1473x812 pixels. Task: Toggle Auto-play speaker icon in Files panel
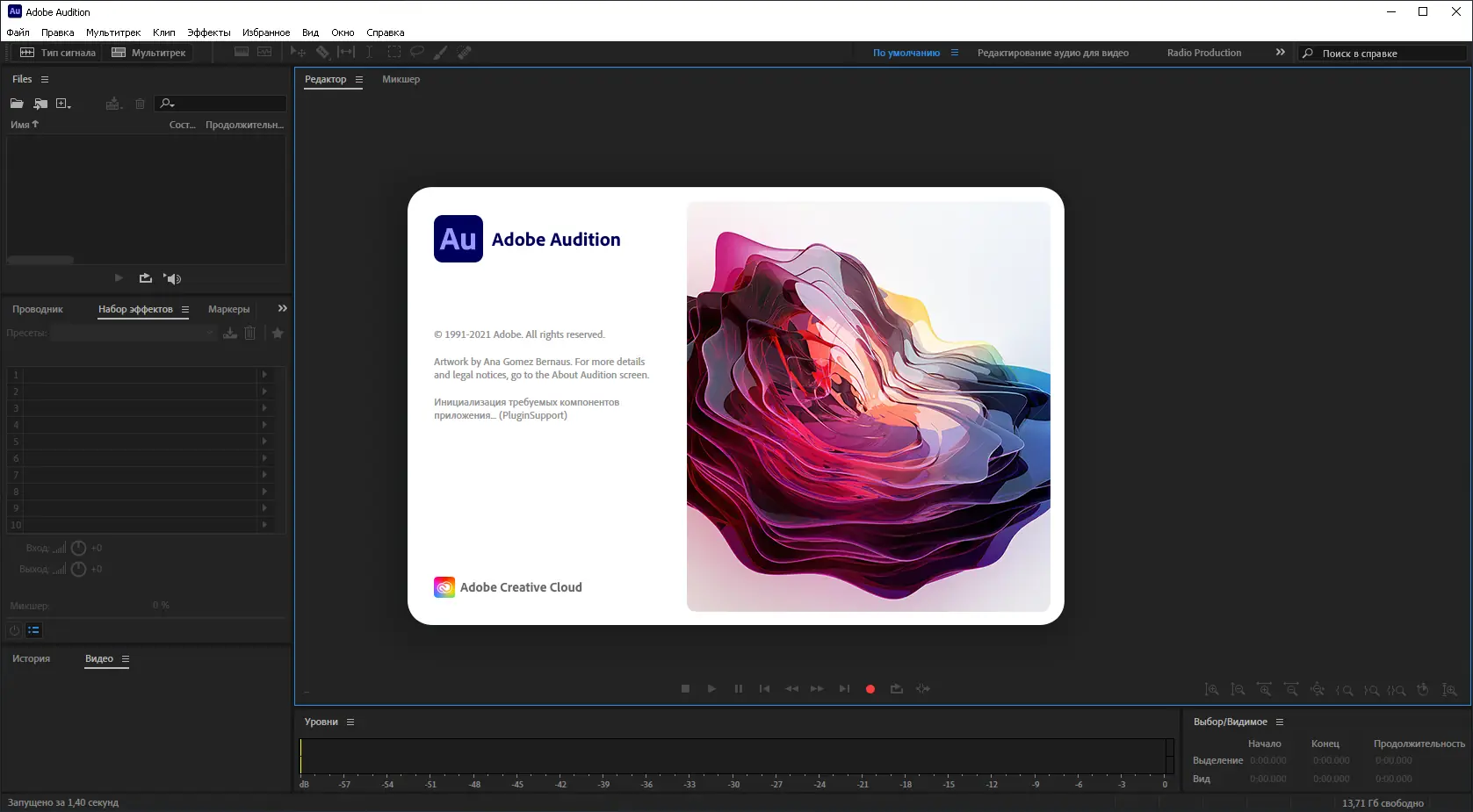pos(172,278)
